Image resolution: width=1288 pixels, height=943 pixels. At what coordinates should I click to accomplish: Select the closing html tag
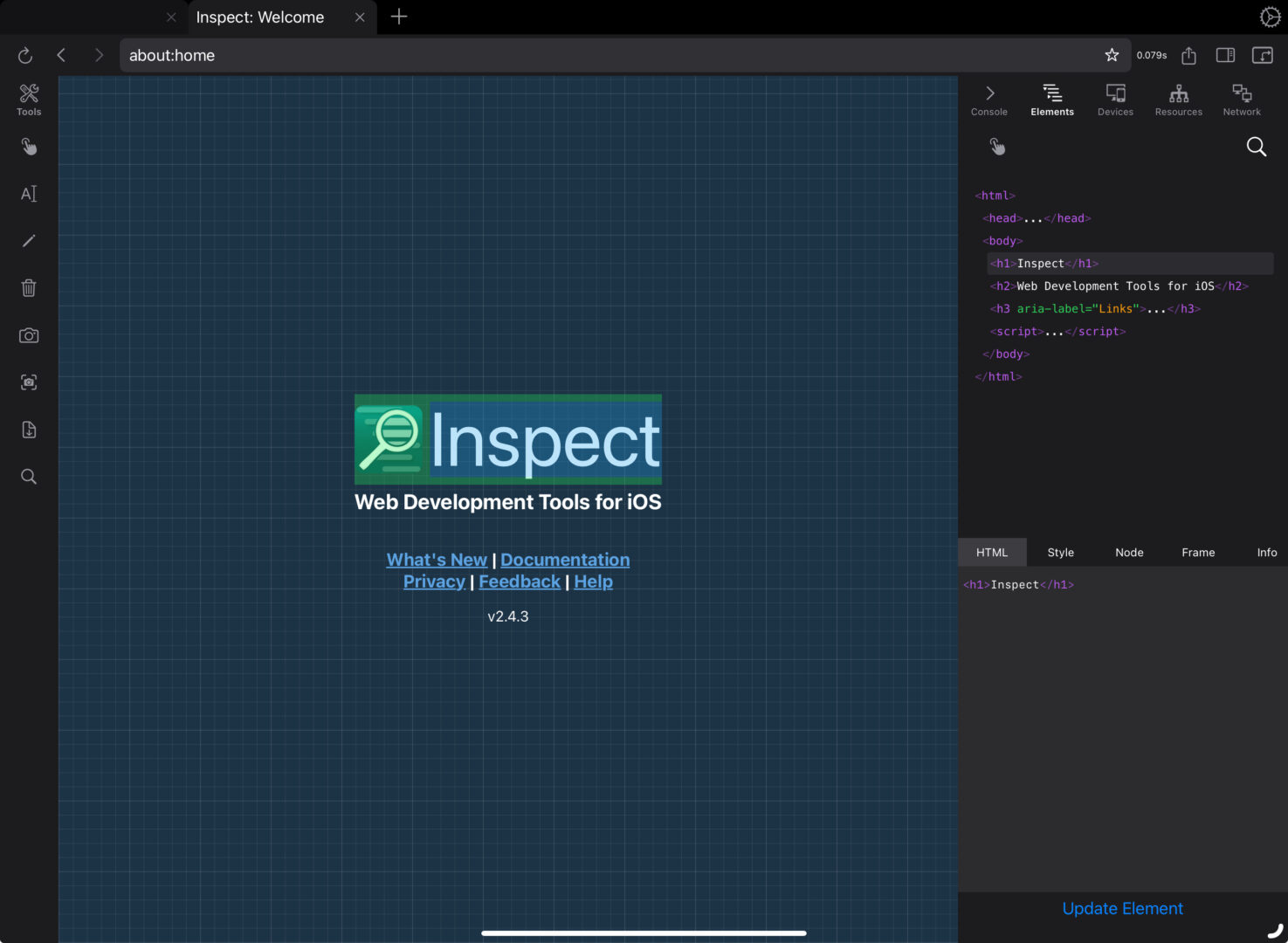(x=998, y=377)
